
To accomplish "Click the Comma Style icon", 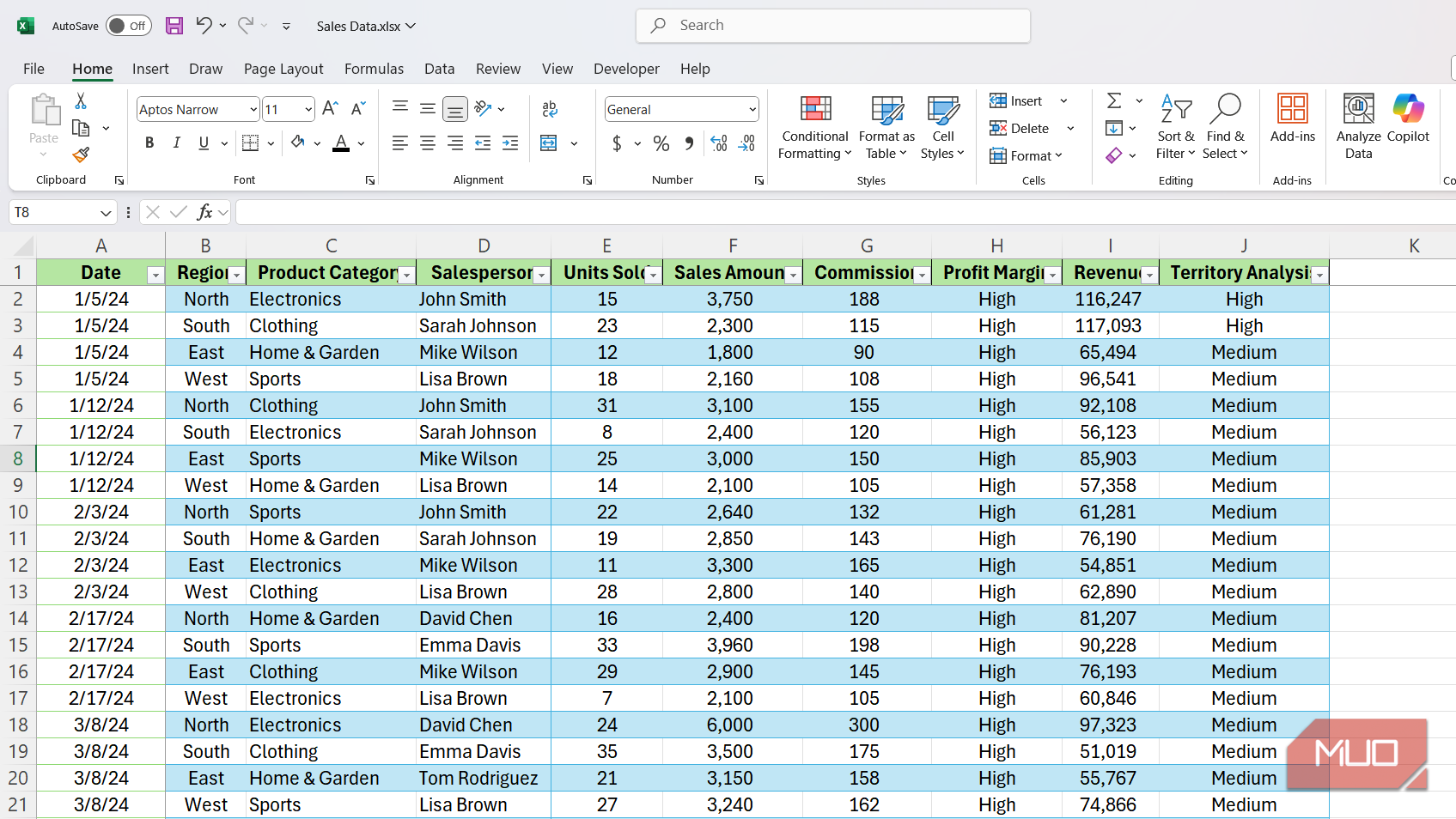I will point(689,143).
